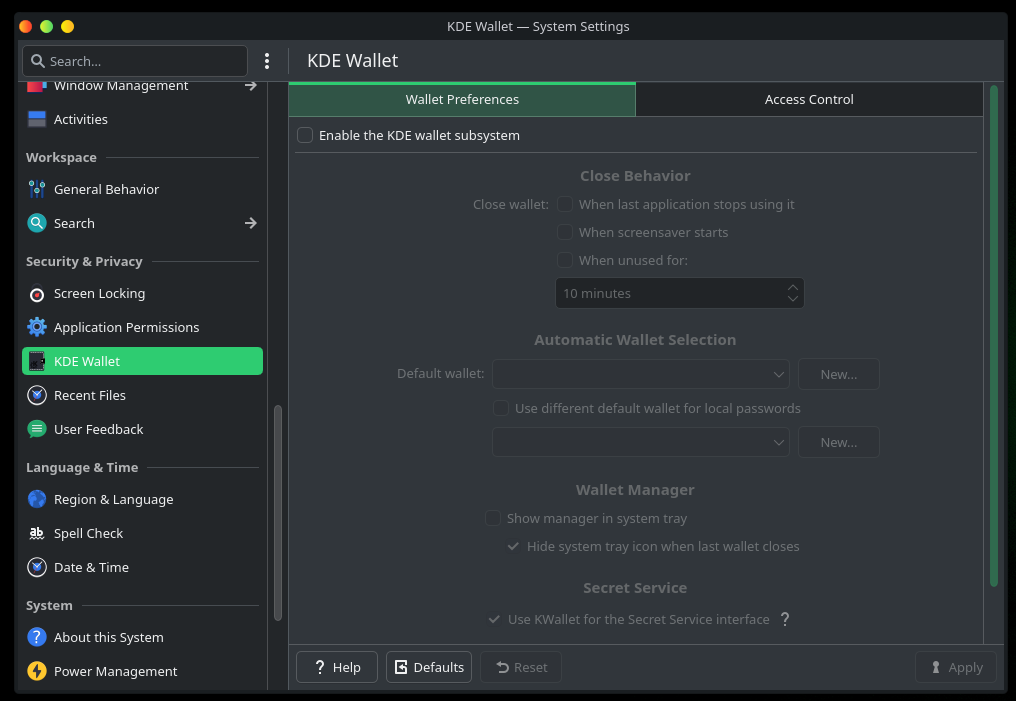Open the Power Management lightning icon
1016x701 pixels.
click(37, 672)
